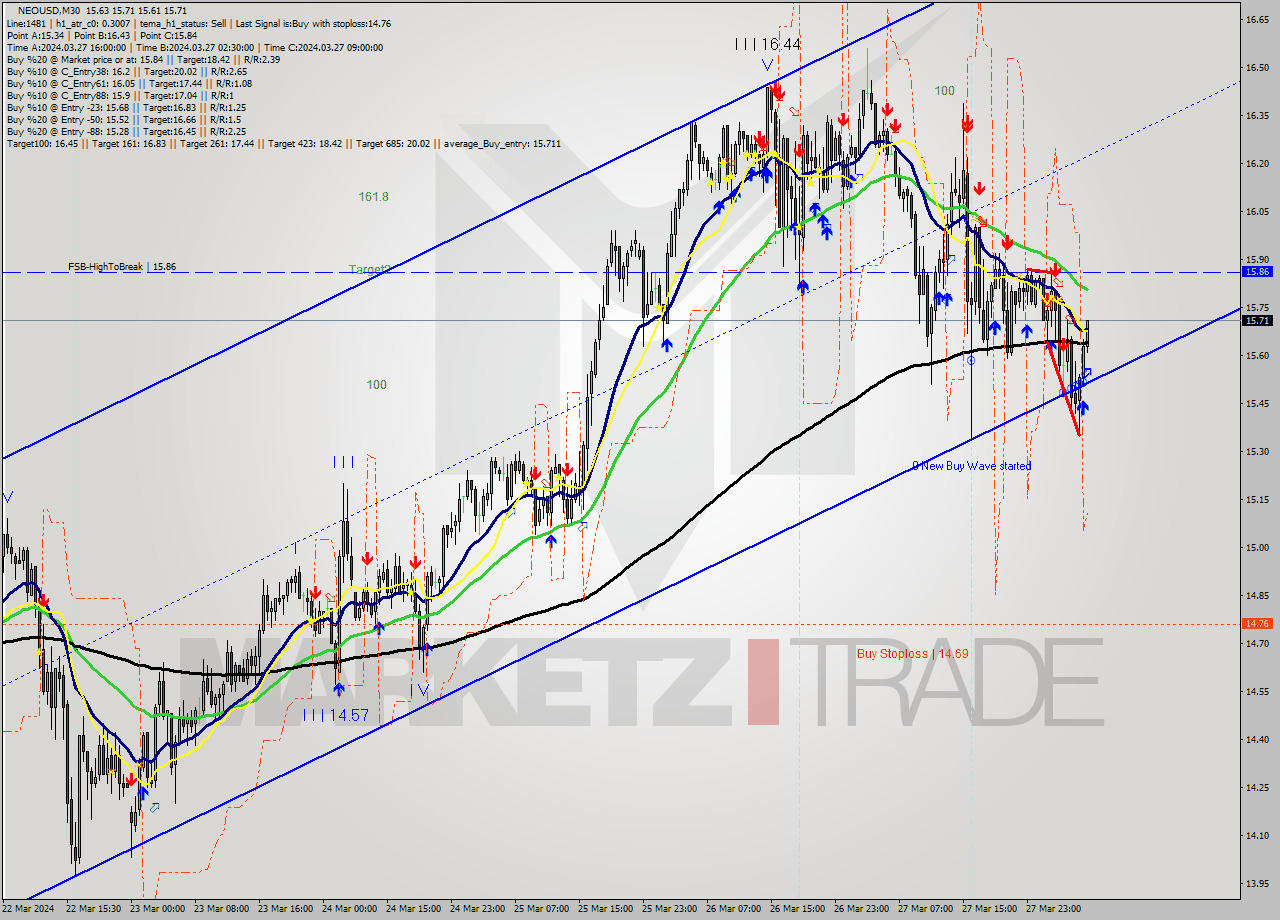Click the 16.20 price axis label

[1257, 163]
